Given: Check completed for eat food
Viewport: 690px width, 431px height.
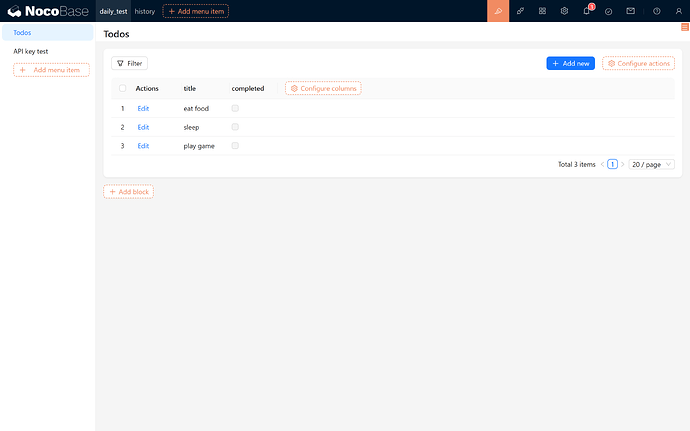Looking at the screenshot, I should click(235, 108).
